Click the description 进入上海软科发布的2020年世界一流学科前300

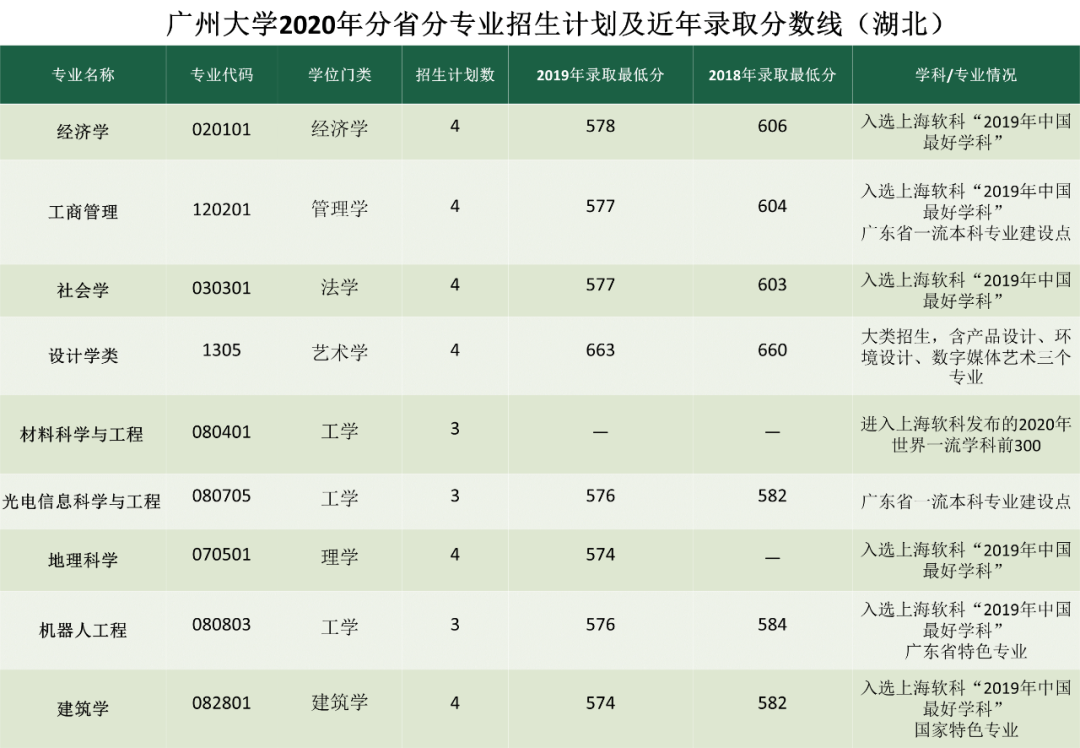966,435
